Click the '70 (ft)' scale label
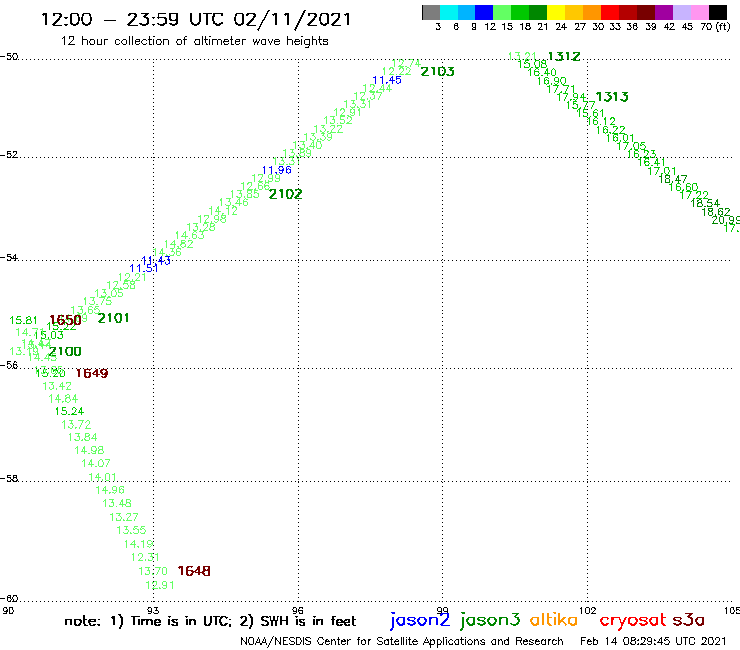The image size is (740, 650). tap(715, 27)
